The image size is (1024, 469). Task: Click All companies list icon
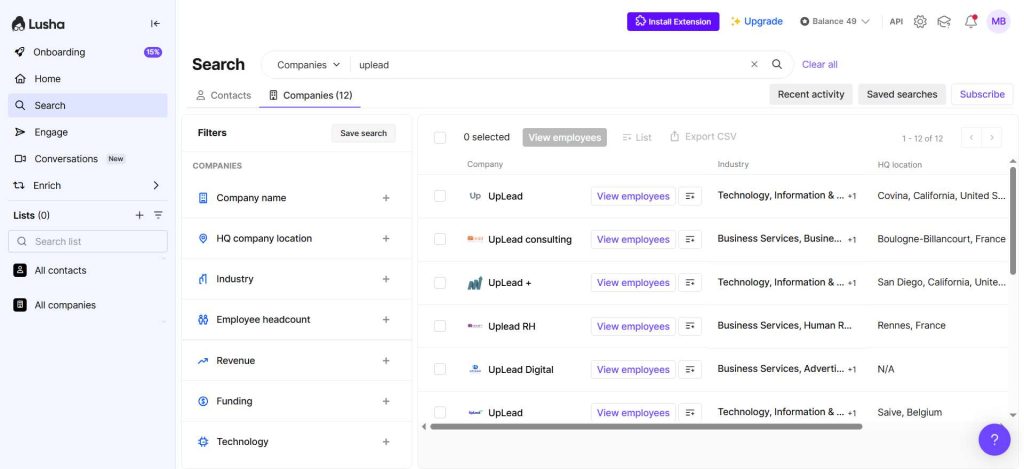click(x=20, y=305)
